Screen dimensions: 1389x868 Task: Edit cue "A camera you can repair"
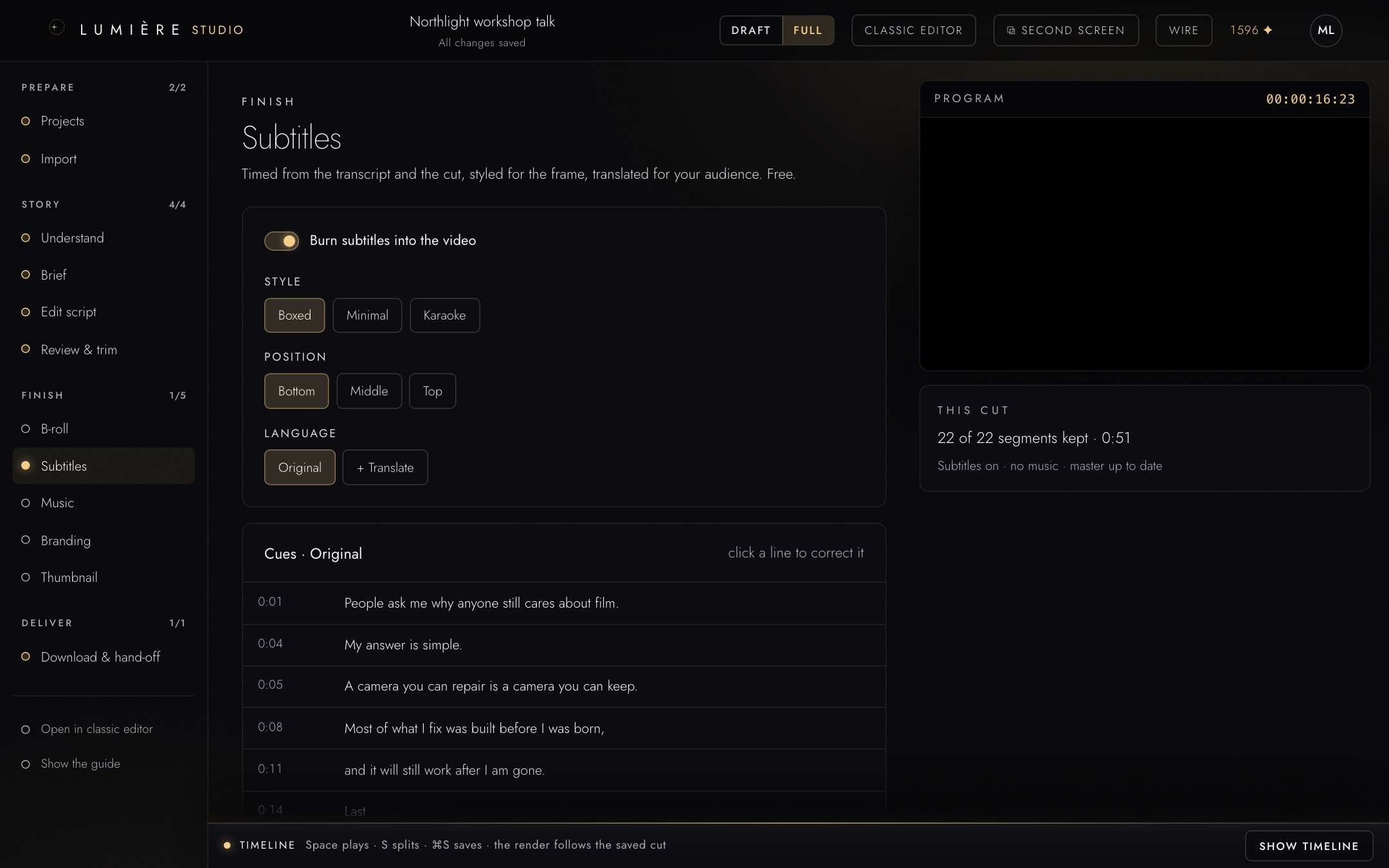pos(564,686)
